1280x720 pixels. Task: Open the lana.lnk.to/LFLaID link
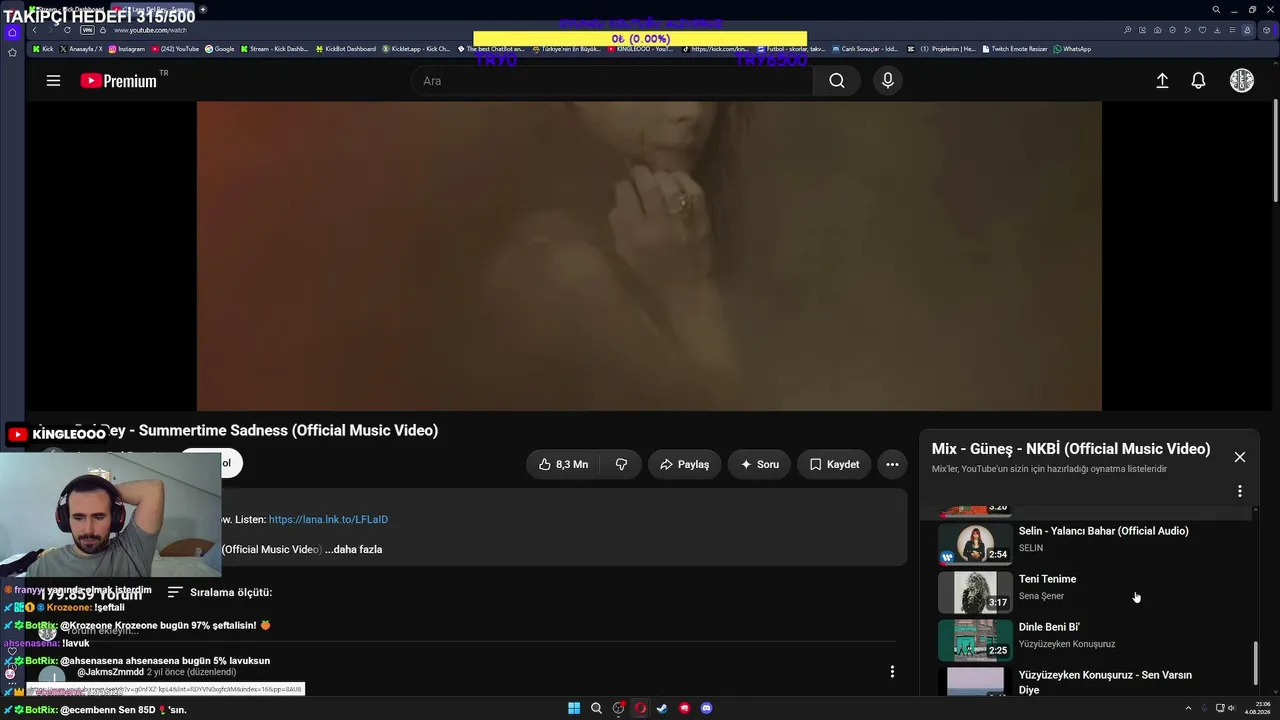[x=328, y=520]
